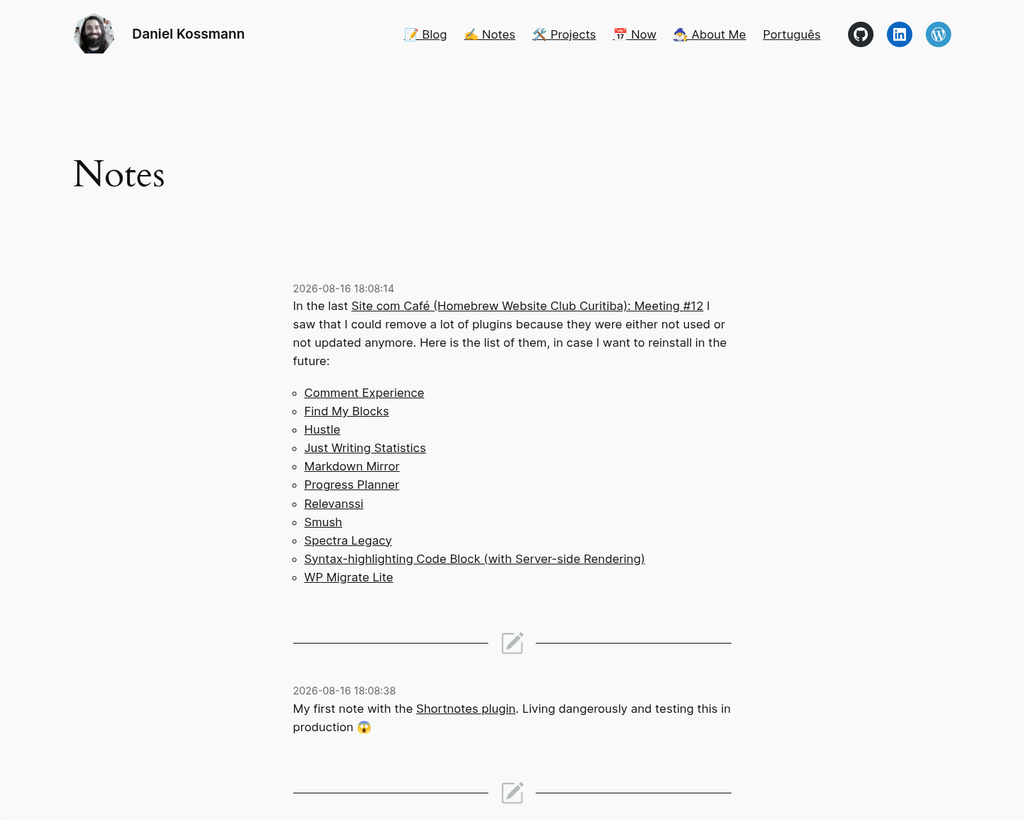Image resolution: width=1024 pixels, height=820 pixels.
Task: Open the Blog menu item
Action: pos(425,35)
